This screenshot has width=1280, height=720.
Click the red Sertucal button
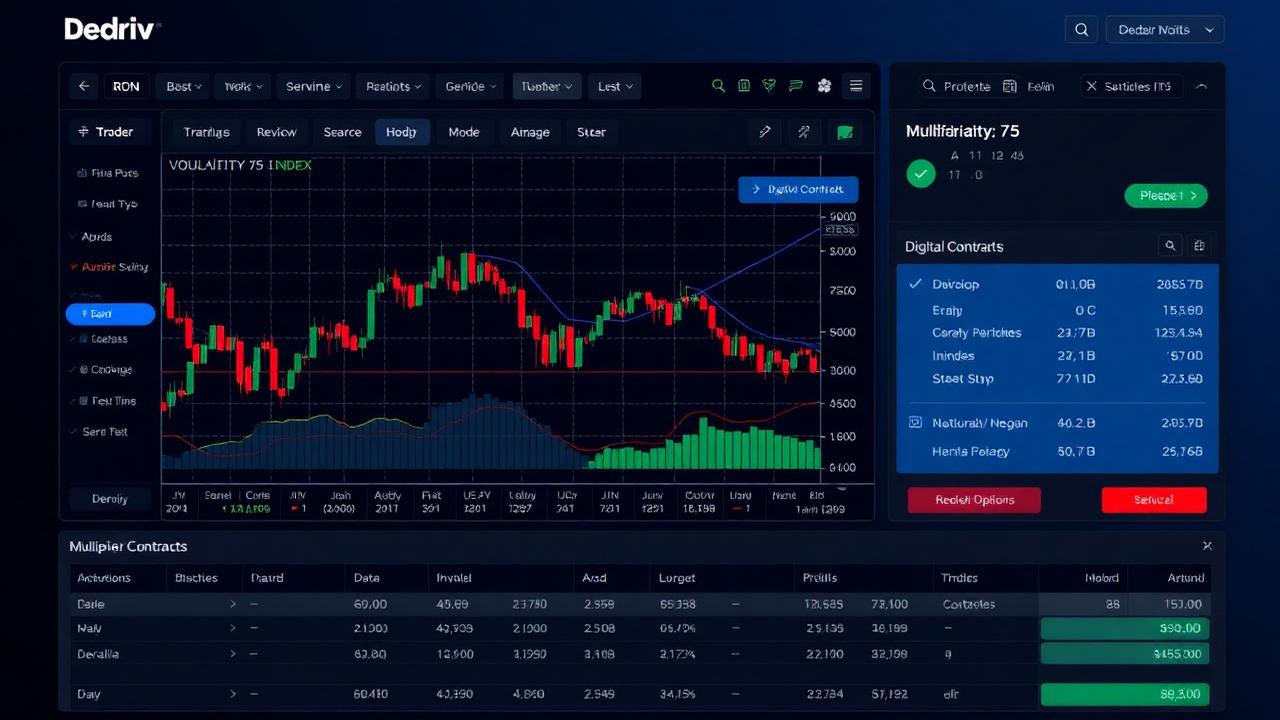[x=1154, y=500]
